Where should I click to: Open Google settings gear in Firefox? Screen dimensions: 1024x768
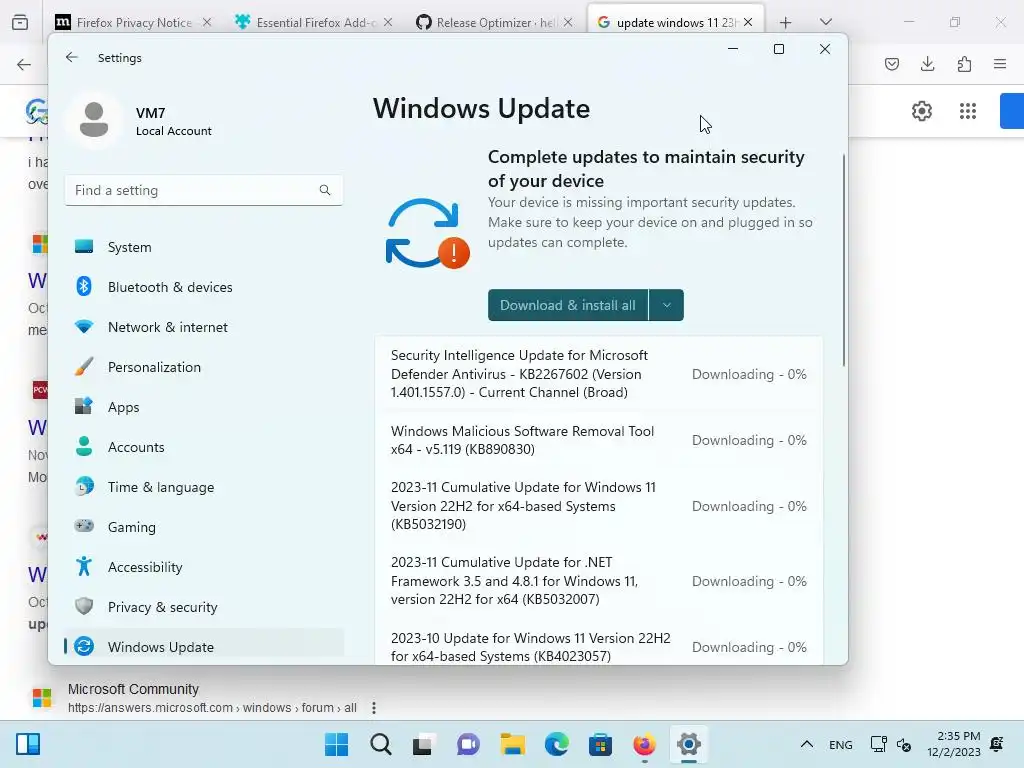point(921,111)
